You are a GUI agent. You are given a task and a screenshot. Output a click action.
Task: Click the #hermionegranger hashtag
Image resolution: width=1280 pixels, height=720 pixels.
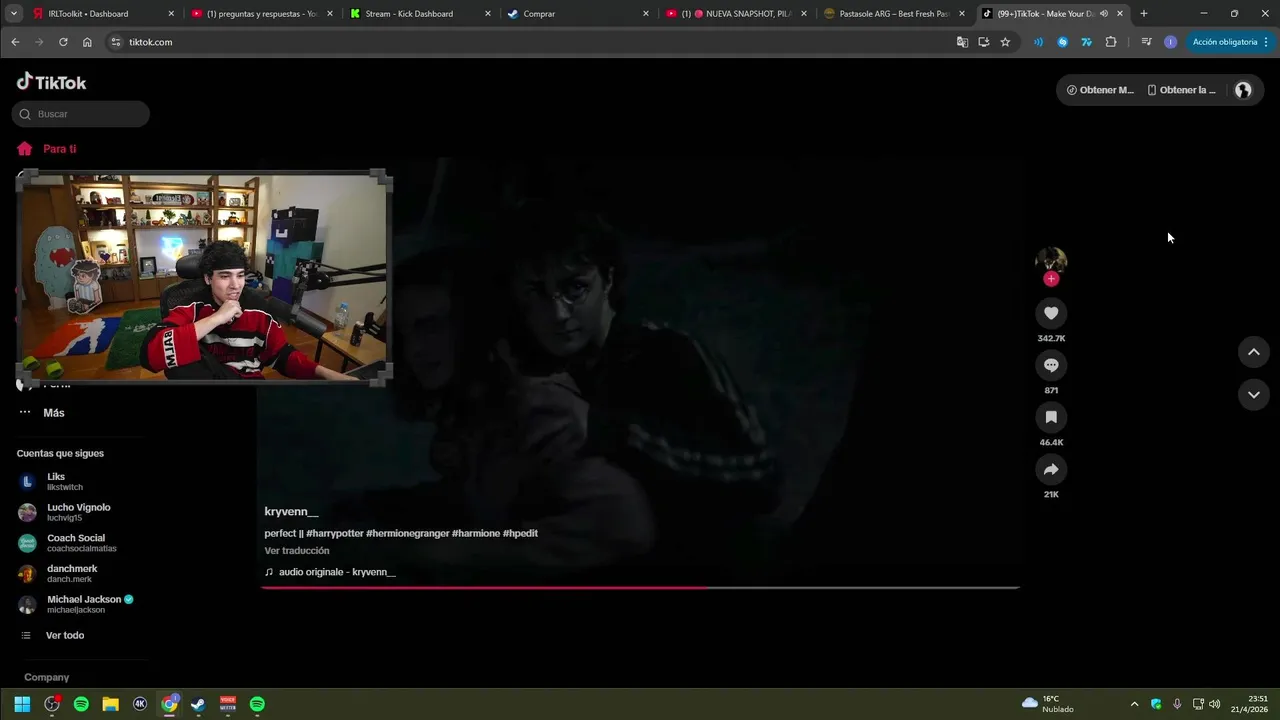408,534
